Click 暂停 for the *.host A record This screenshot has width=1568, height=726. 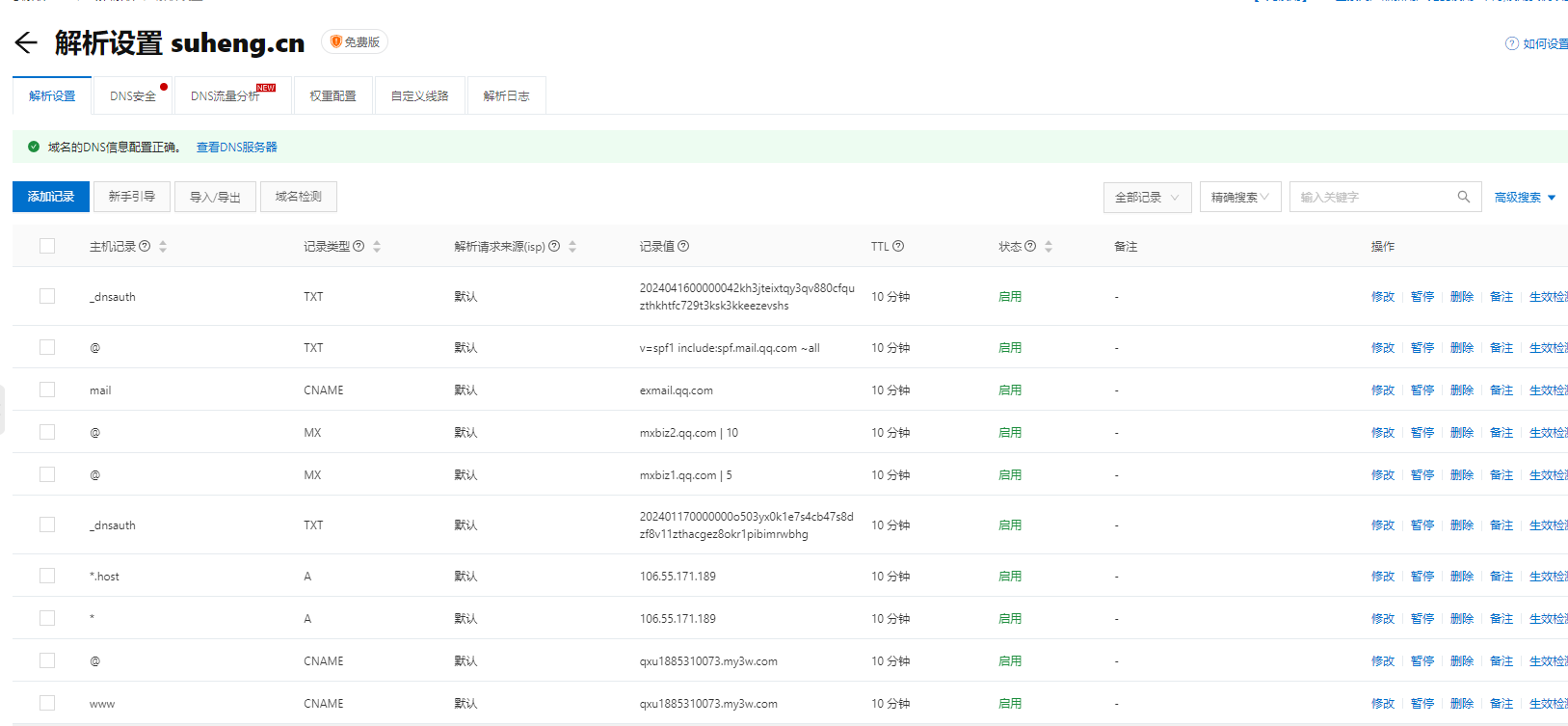coord(1422,576)
